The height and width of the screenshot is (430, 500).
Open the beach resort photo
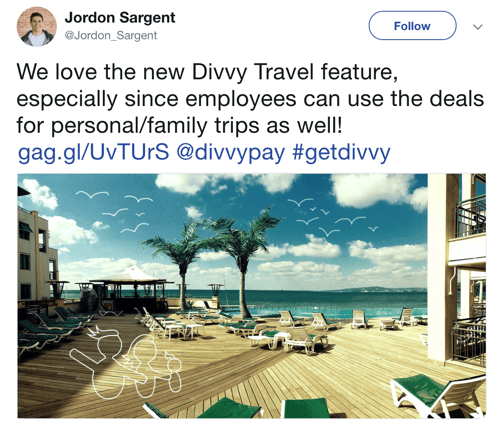pos(252,296)
